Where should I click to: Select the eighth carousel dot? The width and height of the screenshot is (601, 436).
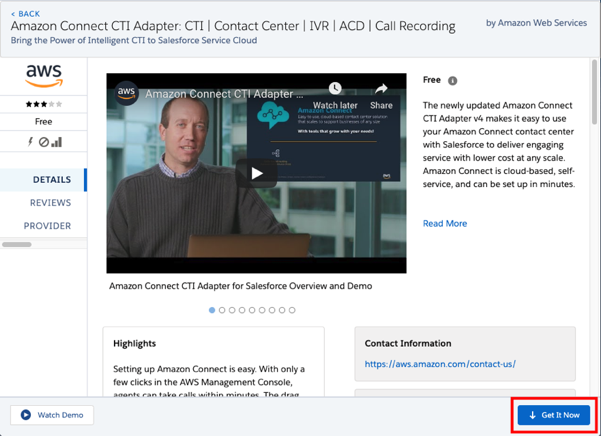[282, 310]
